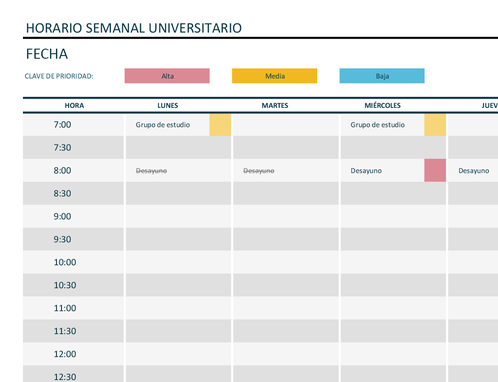Click the 10:30 time cell

pos(73,285)
